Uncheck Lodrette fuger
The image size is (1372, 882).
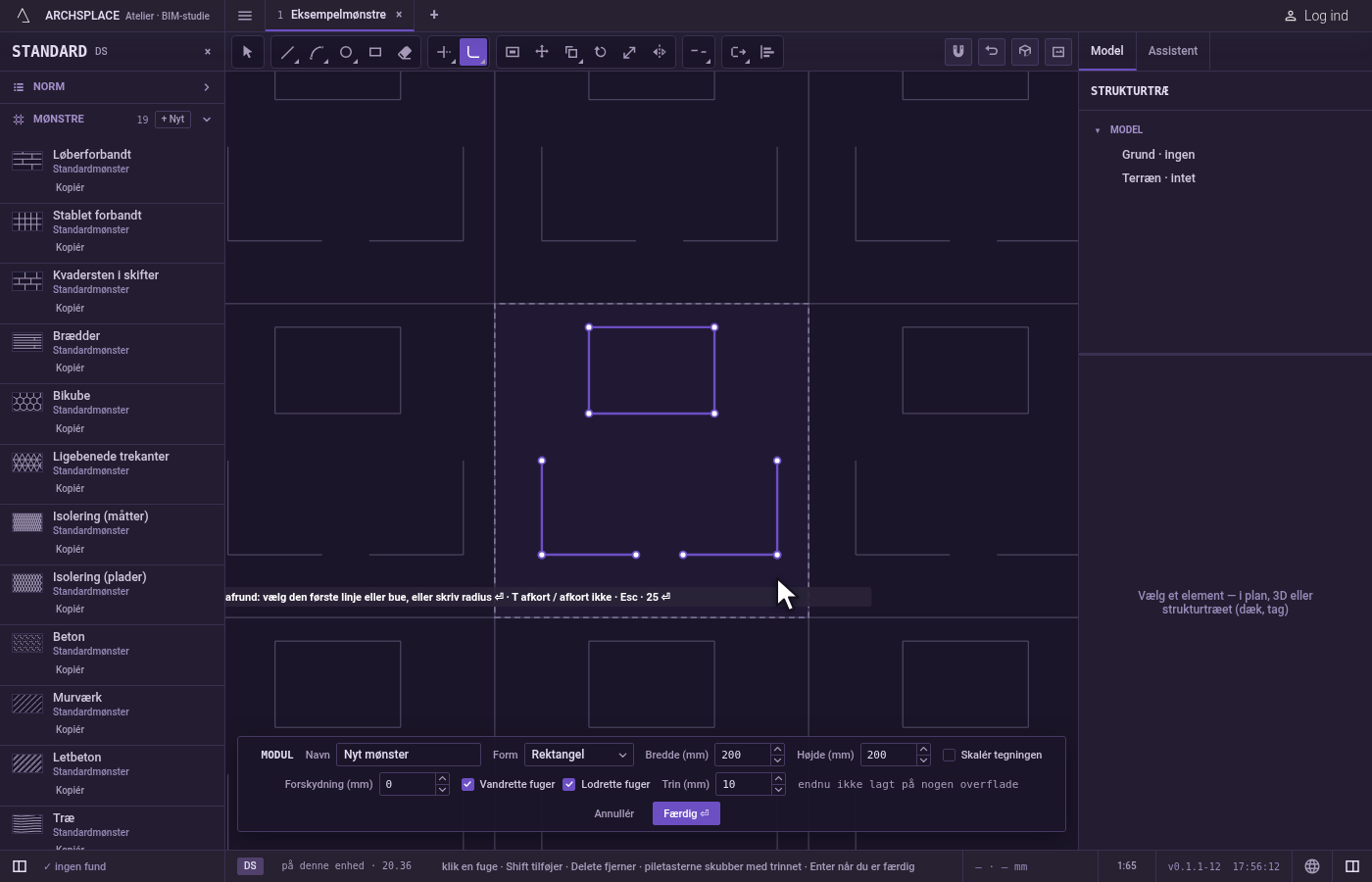pos(569,784)
